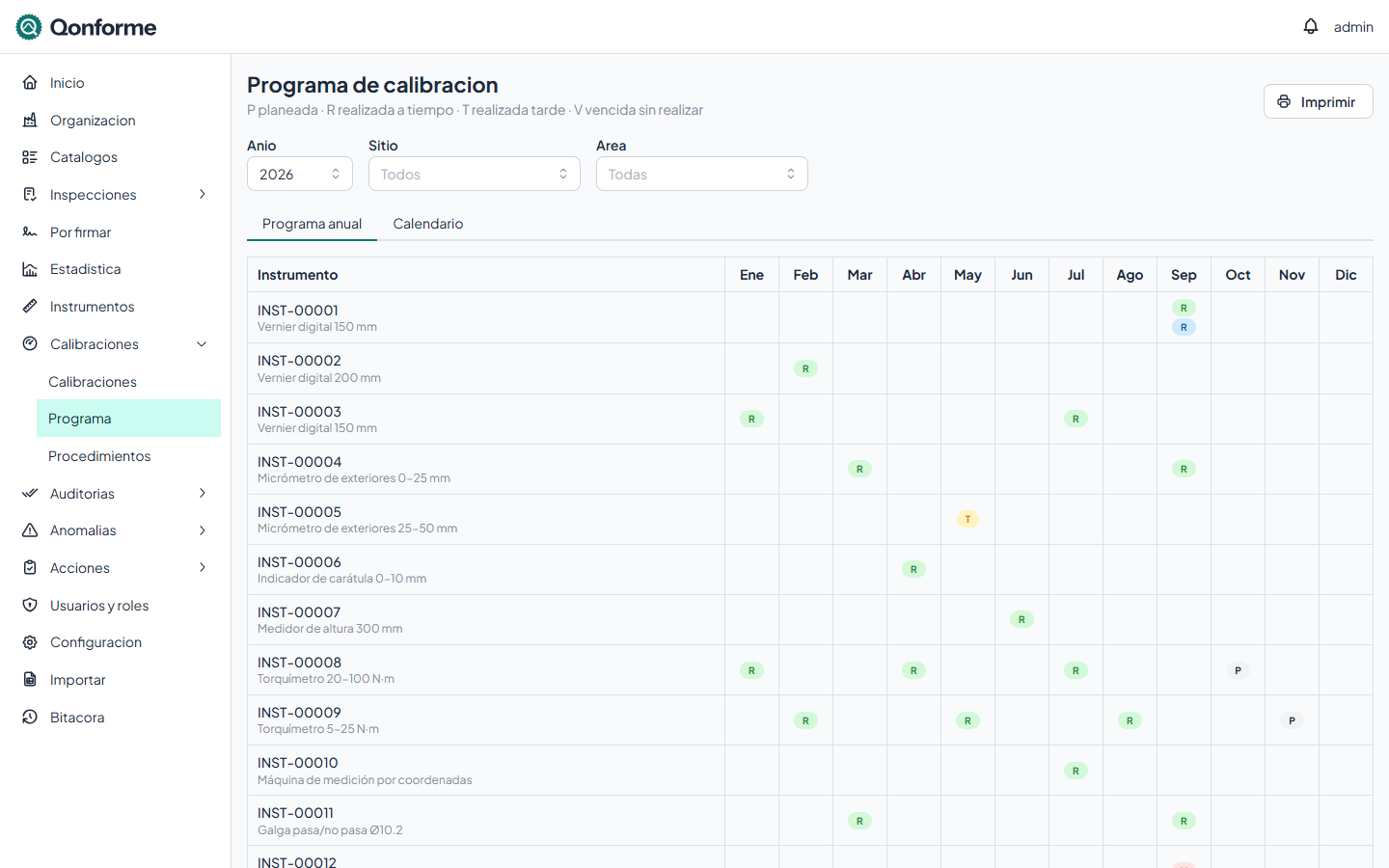
Task: Click the R badge in Feb for INST-00002
Action: (x=805, y=368)
